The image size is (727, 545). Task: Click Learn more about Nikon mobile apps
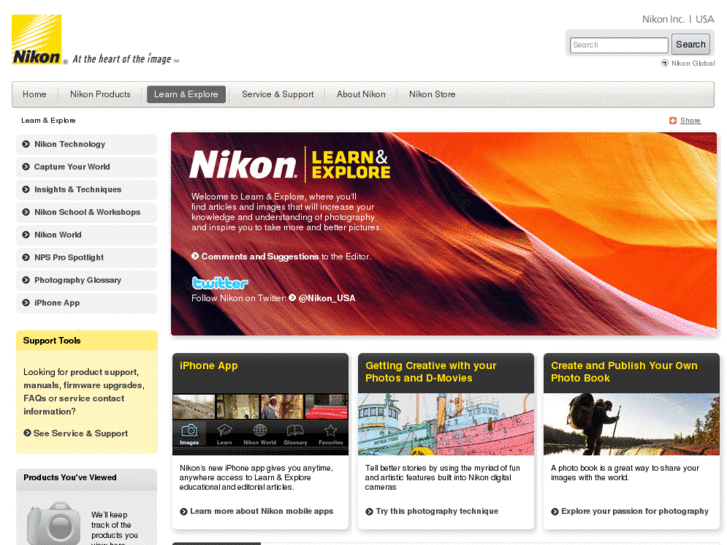point(261,511)
